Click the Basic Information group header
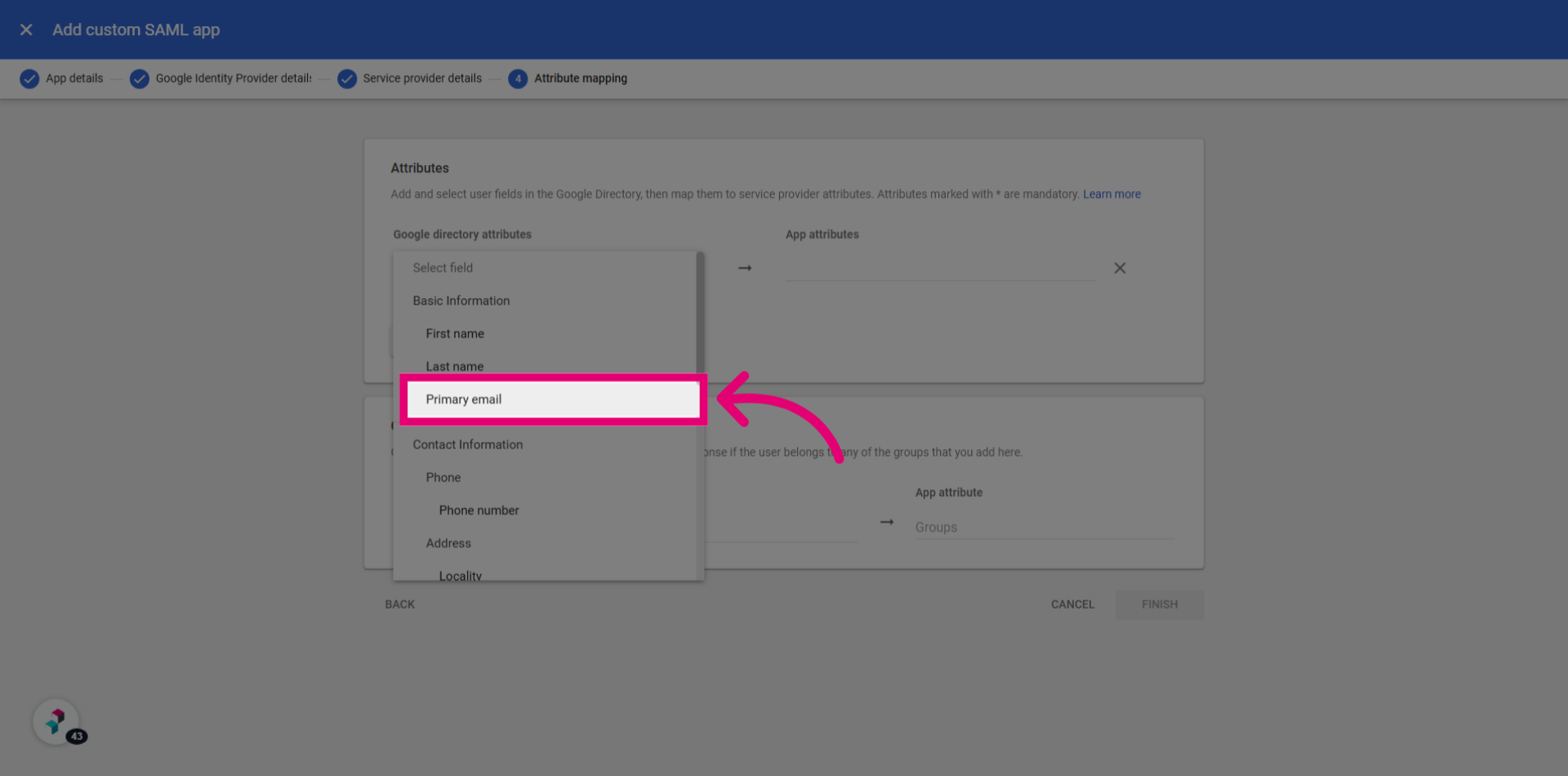This screenshot has height=776, width=1568. pos(461,301)
